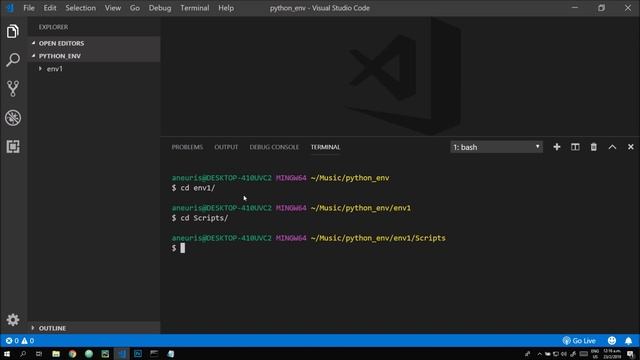Click Go Live in the status bar
The height and width of the screenshot is (360, 640).
point(579,340)
